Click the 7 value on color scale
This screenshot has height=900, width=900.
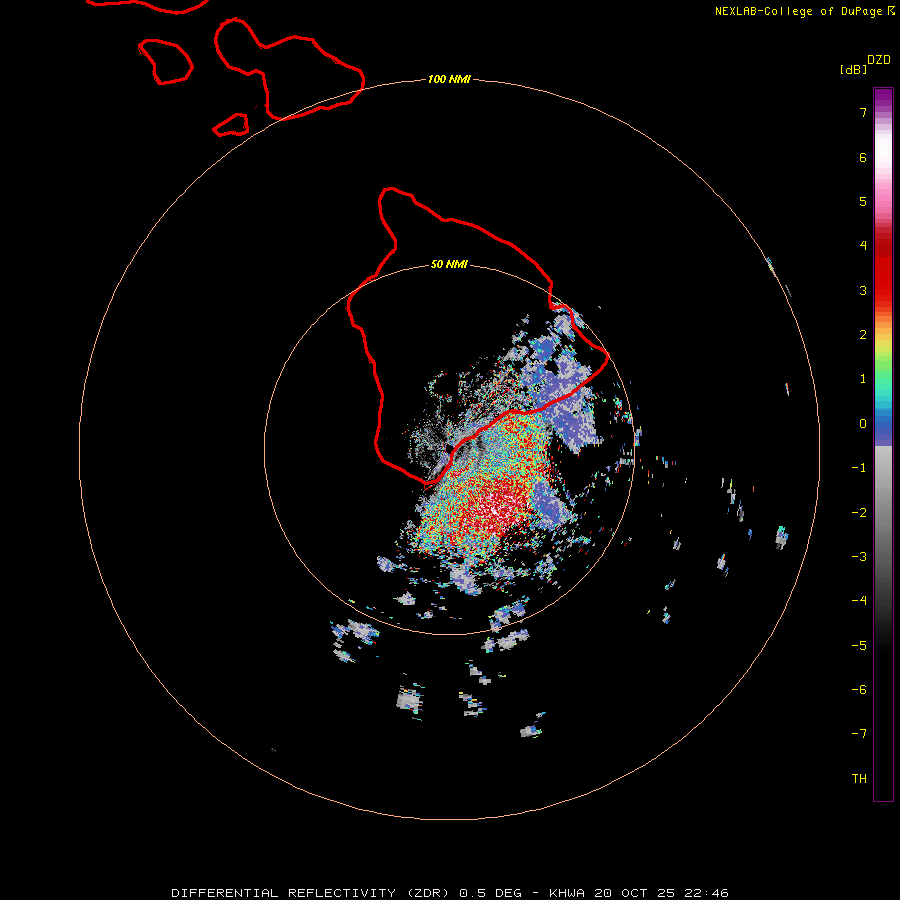(x=863, y=112)
